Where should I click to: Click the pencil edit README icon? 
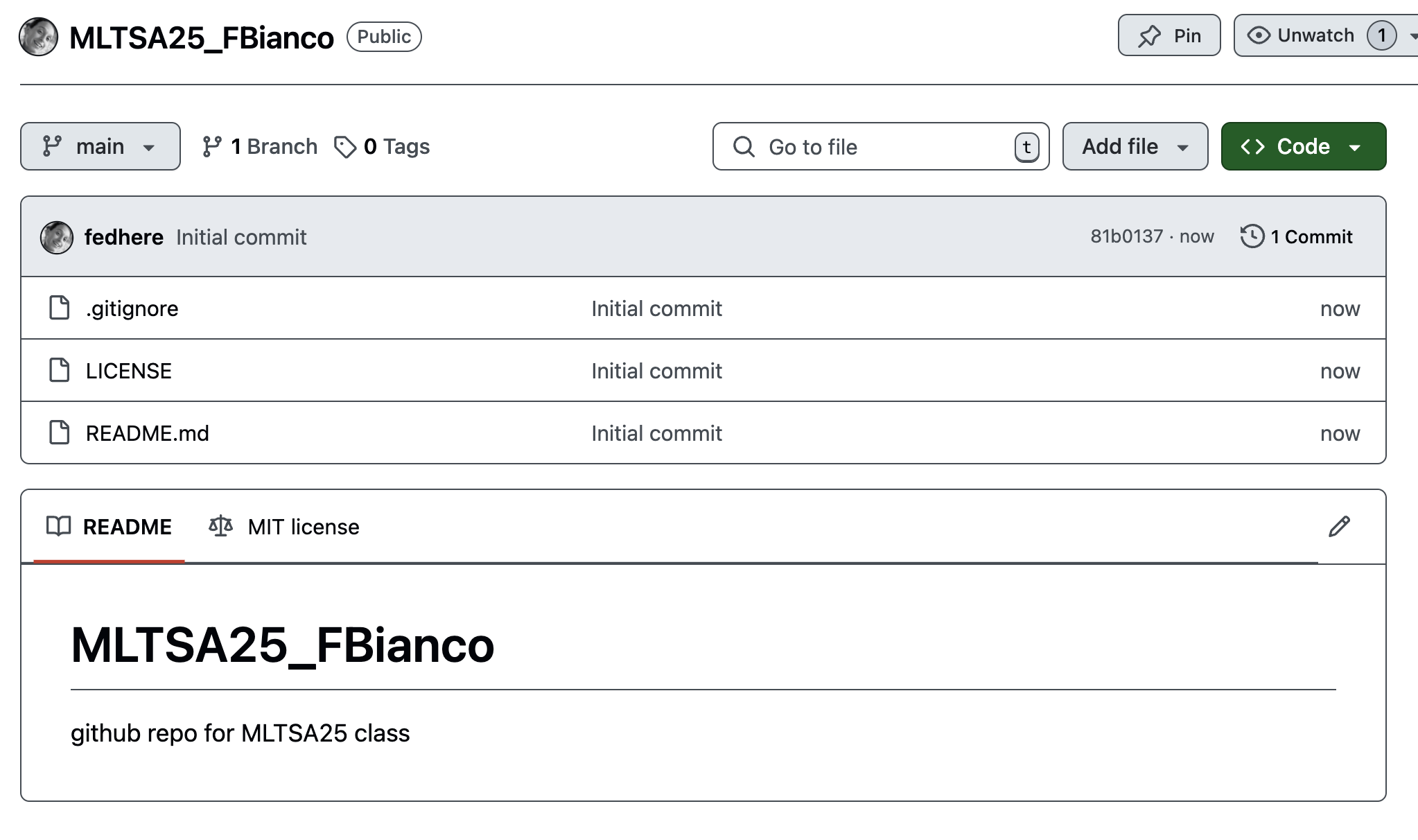pos(1339,527)
